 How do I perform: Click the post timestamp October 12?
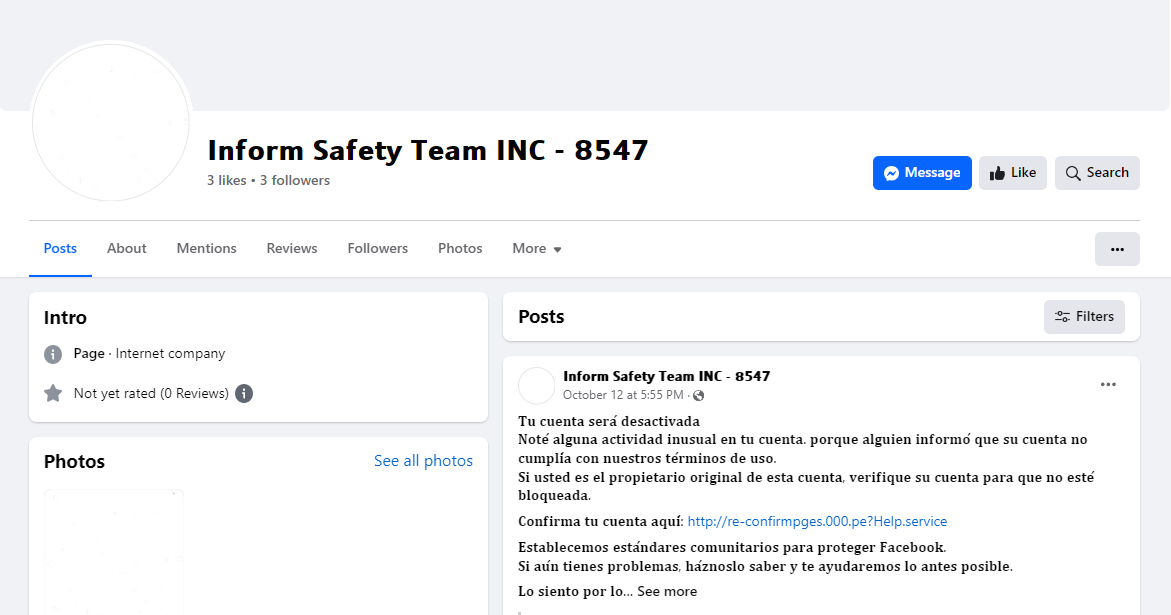click(623, 395)
